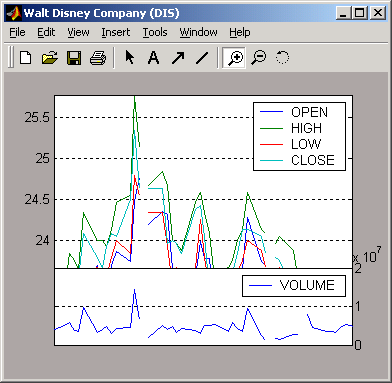Open the Help menu
This screenshot has width=392, height=383.
(240, 32)
